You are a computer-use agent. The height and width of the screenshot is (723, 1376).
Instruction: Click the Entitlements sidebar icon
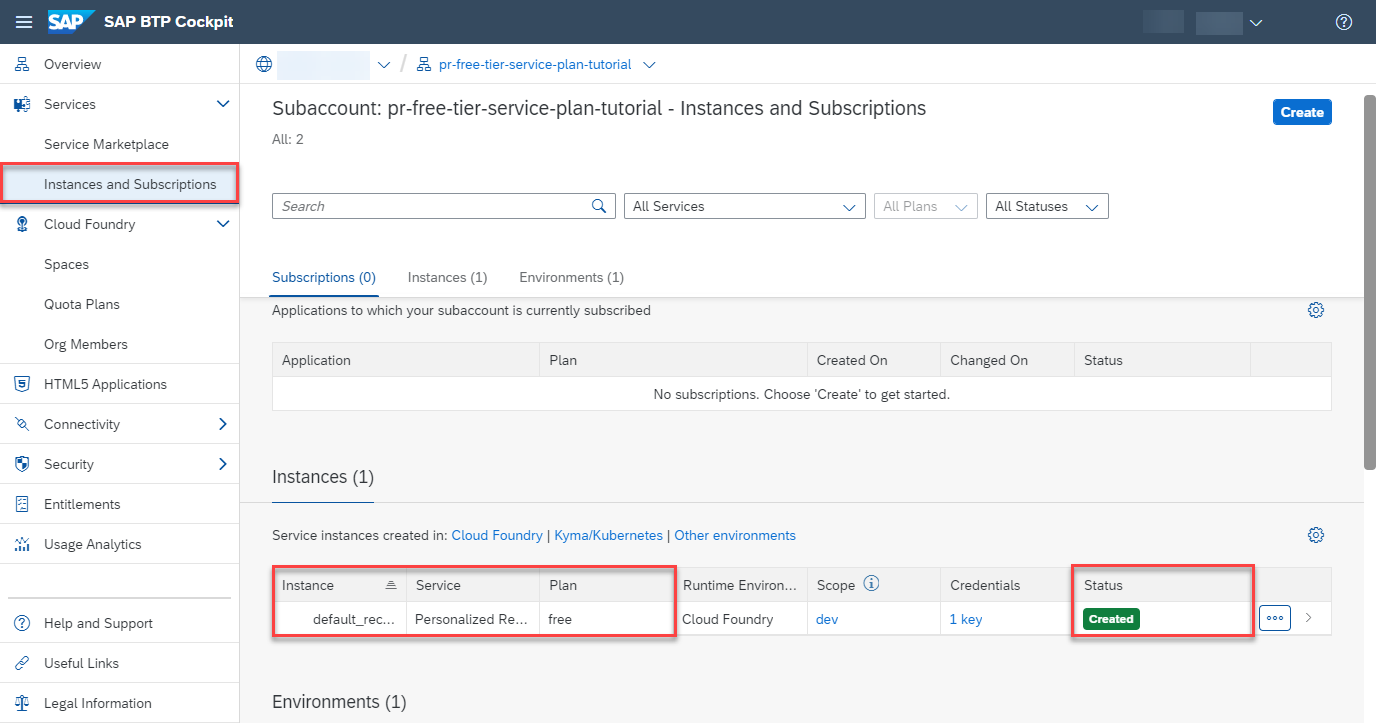[22, 504]
